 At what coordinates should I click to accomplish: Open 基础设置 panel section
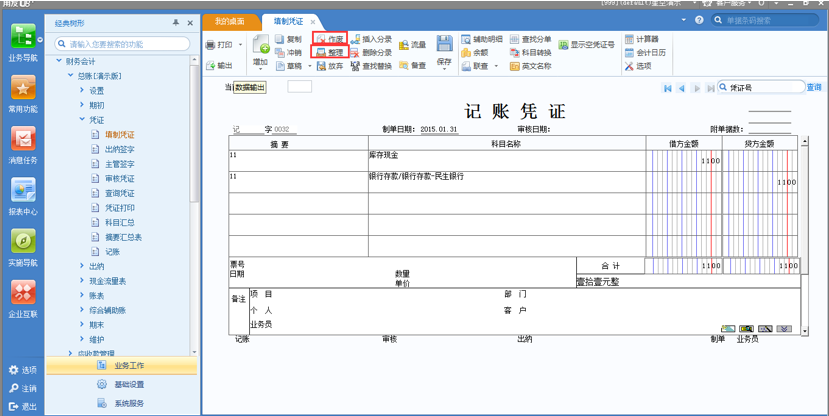click(x=122, y=384)
